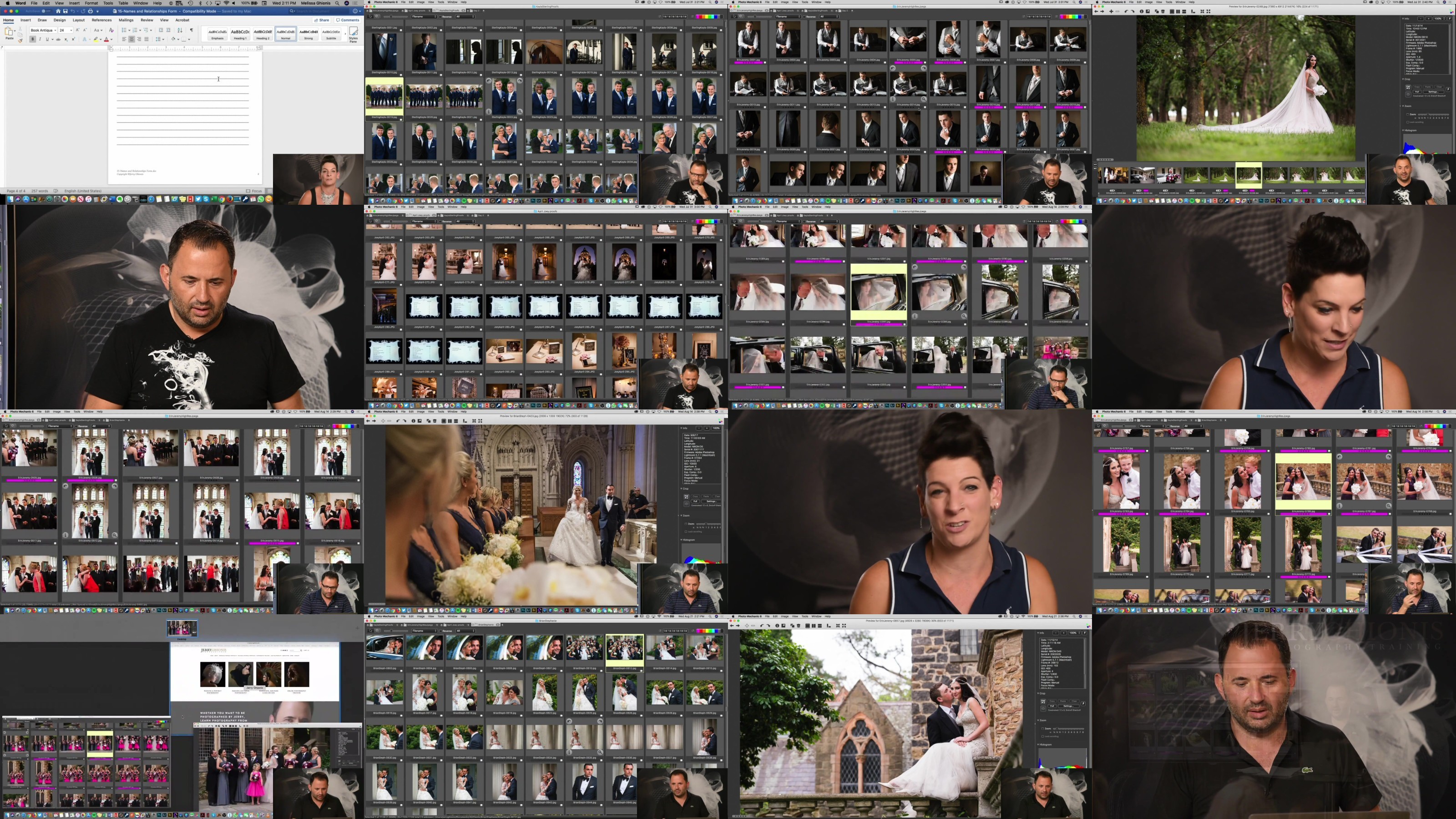Check Reverse in the KaylaSterlingProofs window
This screenshot has height=819, width=1456.
(x=441, y=16)
